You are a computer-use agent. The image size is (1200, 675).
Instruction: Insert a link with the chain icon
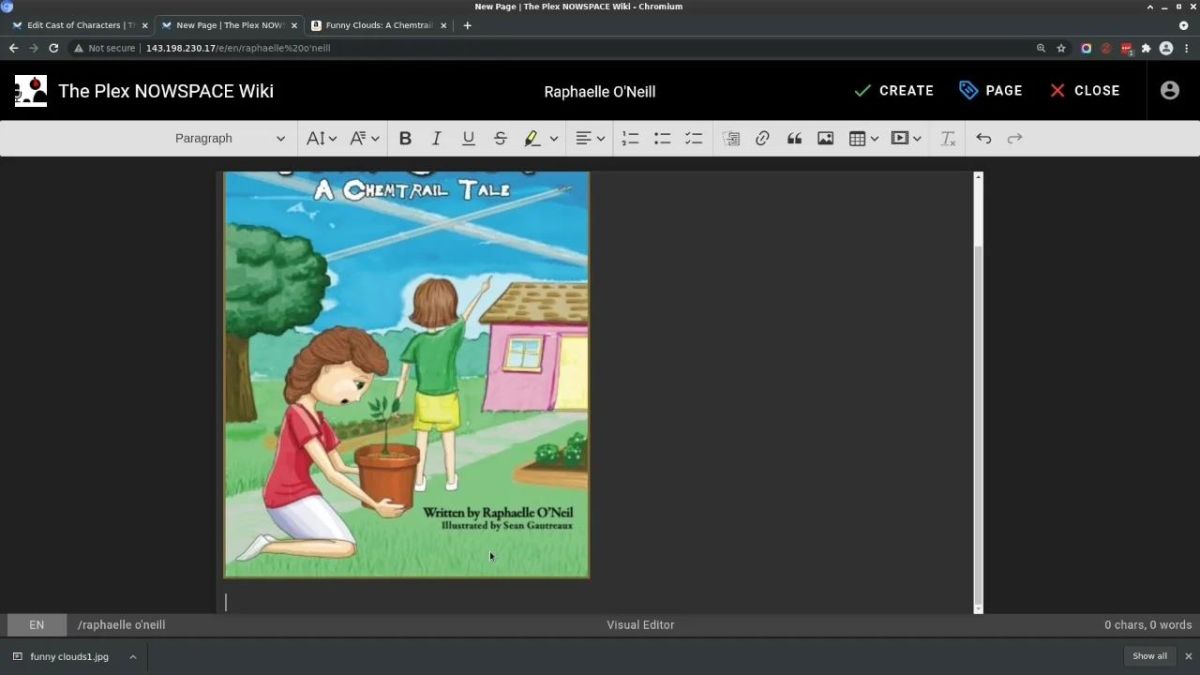point(762,139)
